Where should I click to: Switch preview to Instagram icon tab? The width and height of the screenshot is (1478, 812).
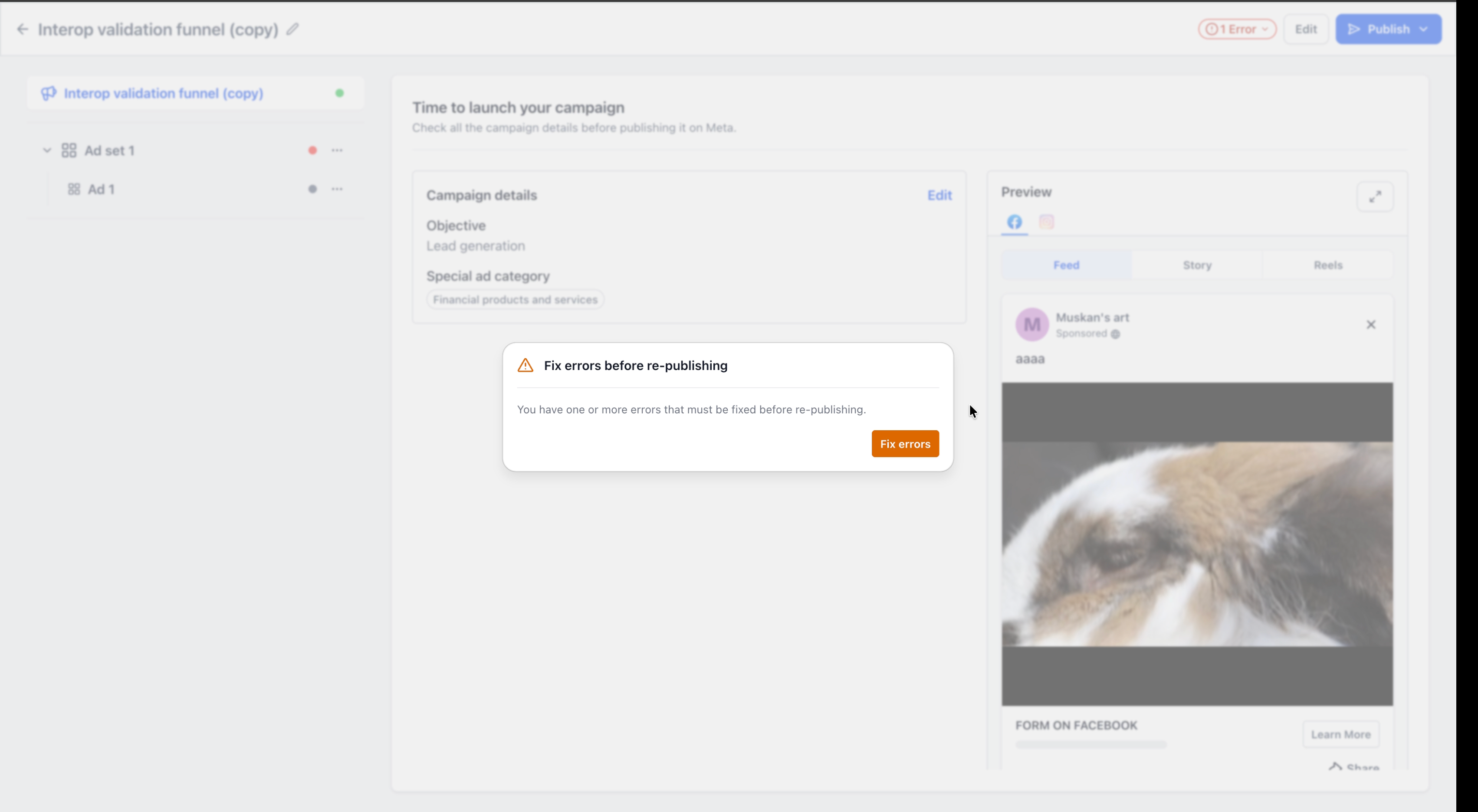pos(1047,222)
